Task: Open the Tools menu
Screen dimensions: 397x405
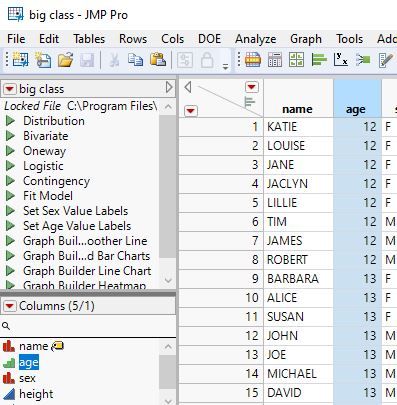Action: pos(349,39)
